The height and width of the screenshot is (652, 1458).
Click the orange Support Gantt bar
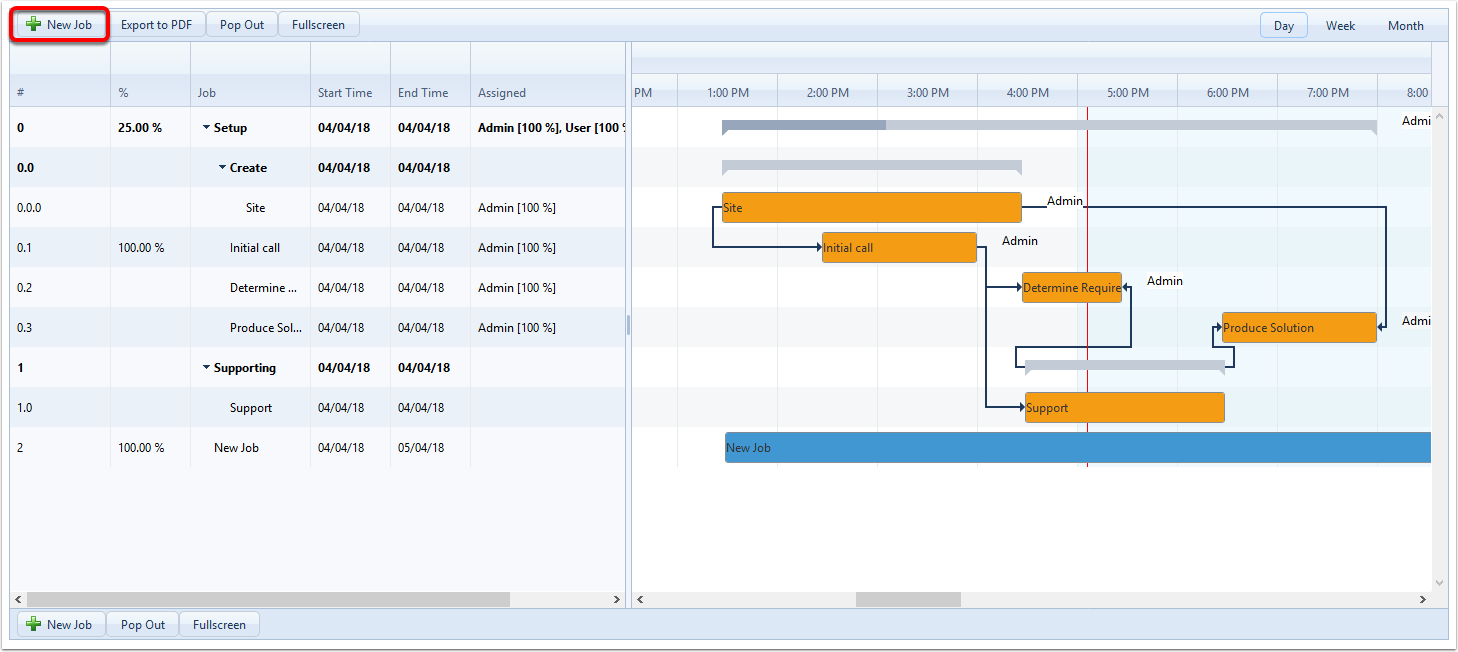click(x=1125, y=408)
